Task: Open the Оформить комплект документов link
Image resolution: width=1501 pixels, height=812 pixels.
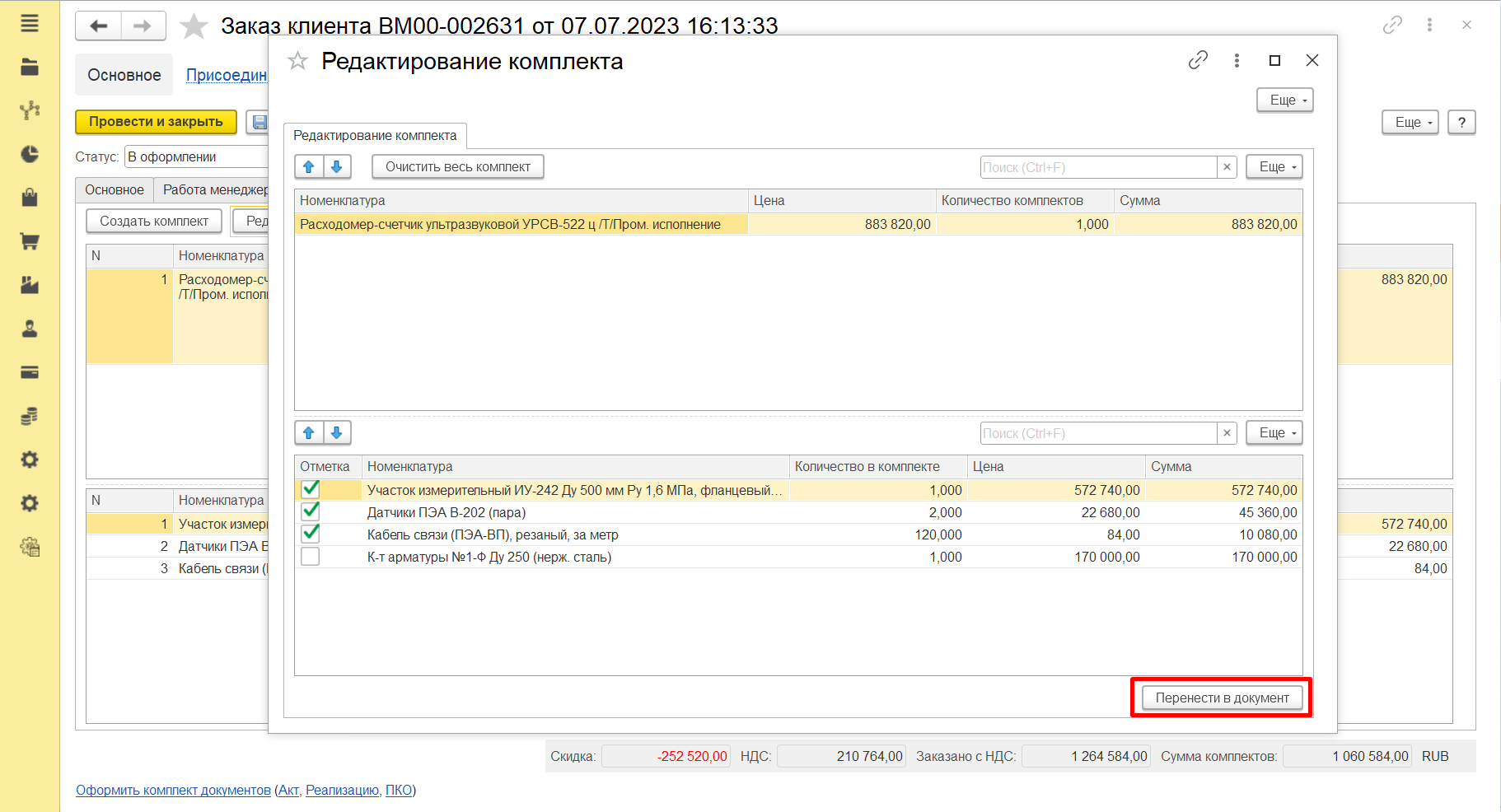Action: pyautogui.click(x=173, y=791)
